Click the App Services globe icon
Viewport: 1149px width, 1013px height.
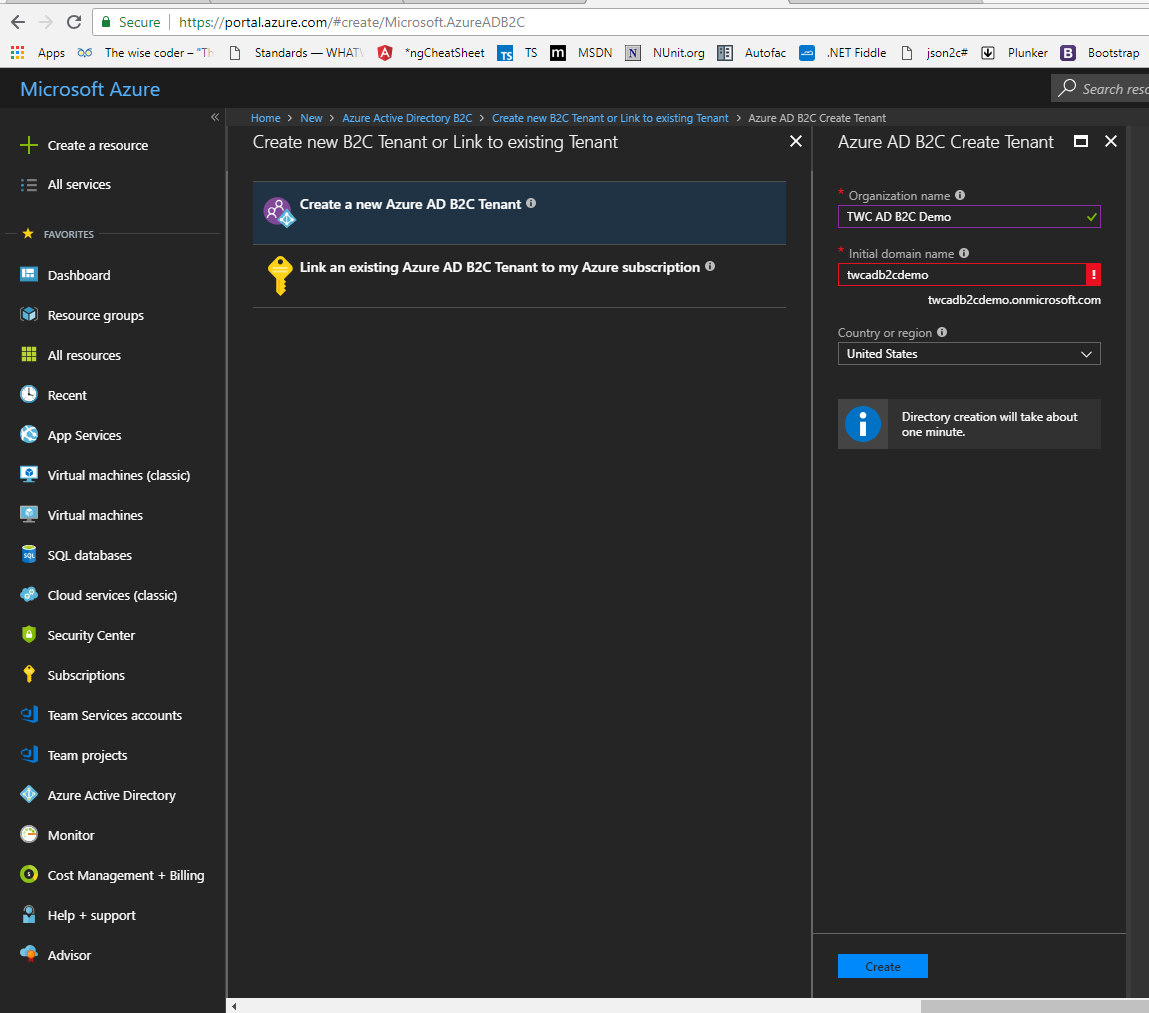[x=29, y=435]
